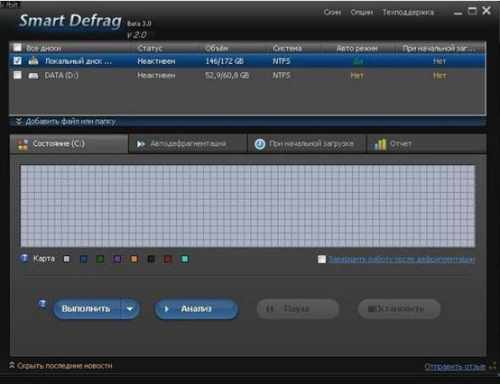Screen dimensions: 500x384
Task: Click the DATA (D:) drive icon
Action: (33, 76)
